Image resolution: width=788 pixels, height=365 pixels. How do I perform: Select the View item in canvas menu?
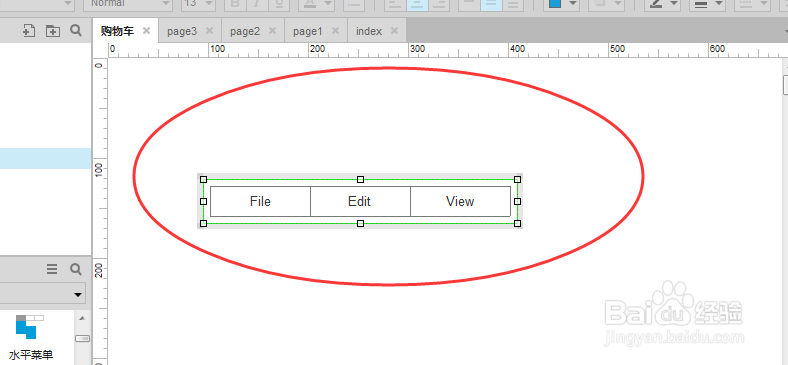point(460,201)
